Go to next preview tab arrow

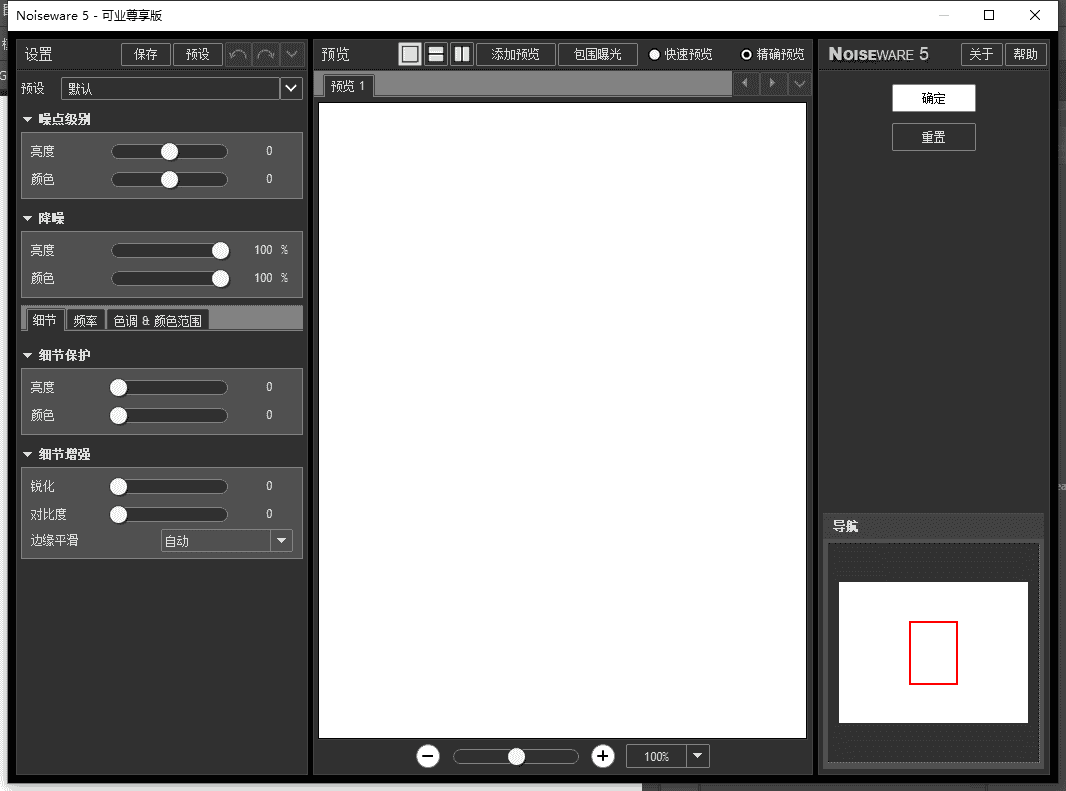click(772, 84)
